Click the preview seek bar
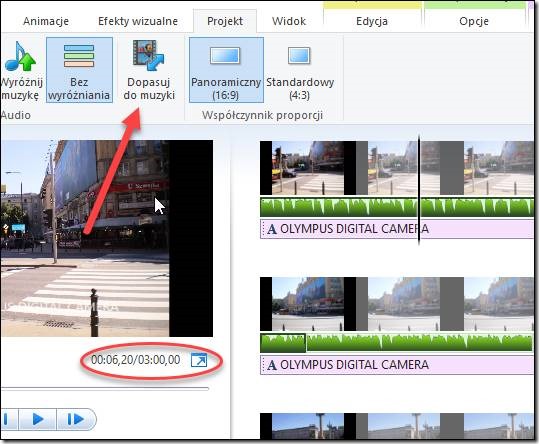539x444 pixels. (105, 389)
